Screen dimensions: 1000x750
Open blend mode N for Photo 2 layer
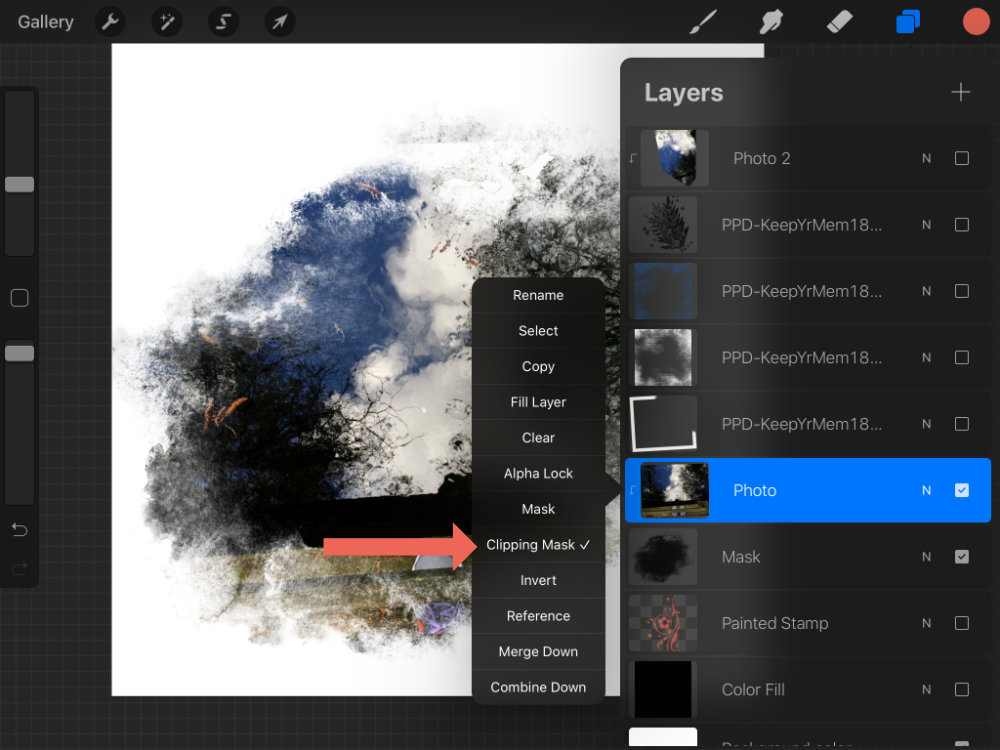click(927, 158)
